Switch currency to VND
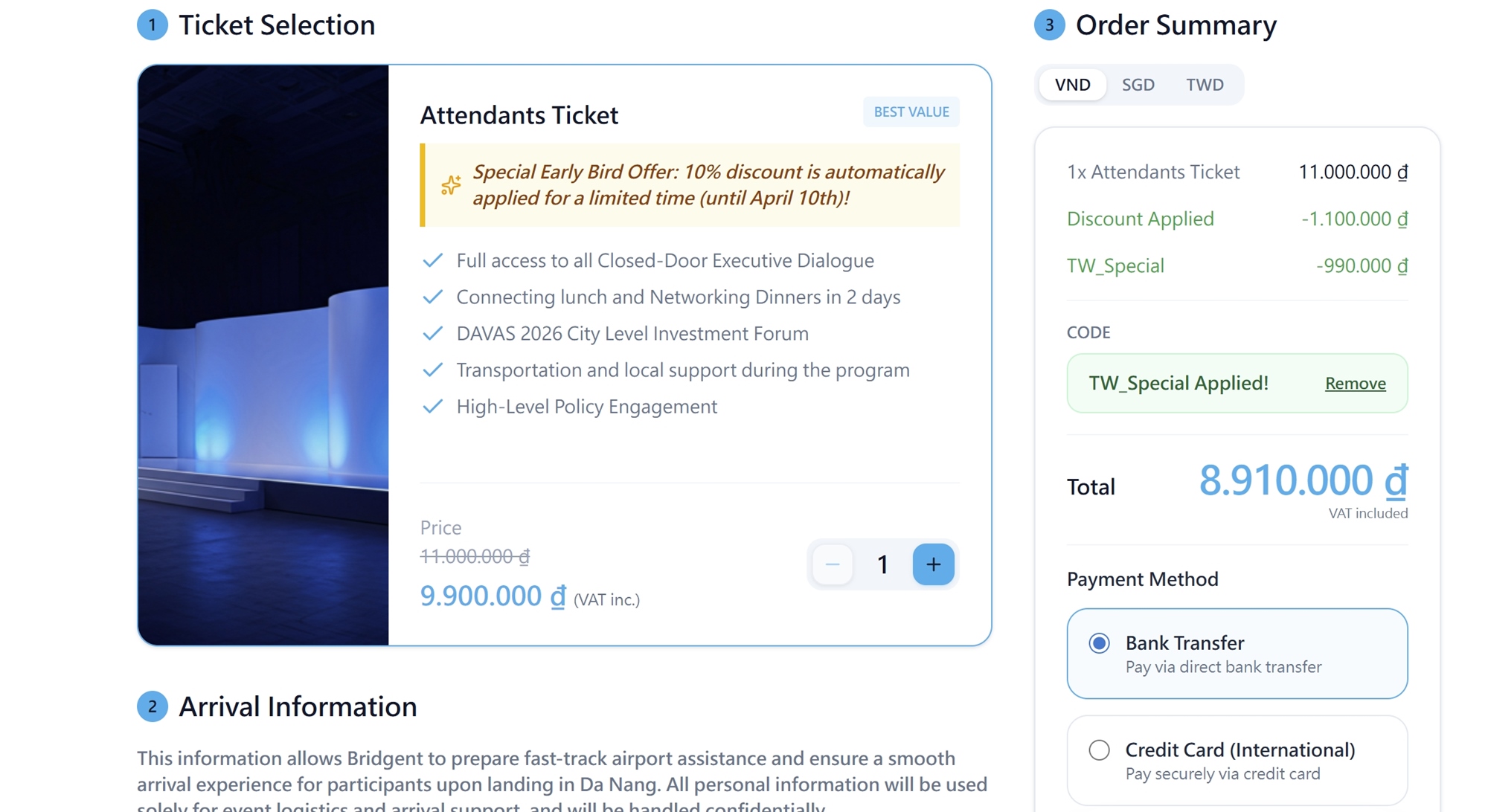The height and width of the screenshot is (812, 1488). point(1072,85)
